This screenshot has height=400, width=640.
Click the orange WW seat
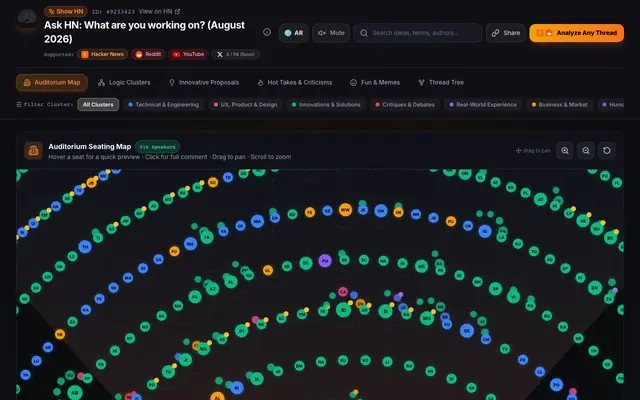tap(345, 210)
